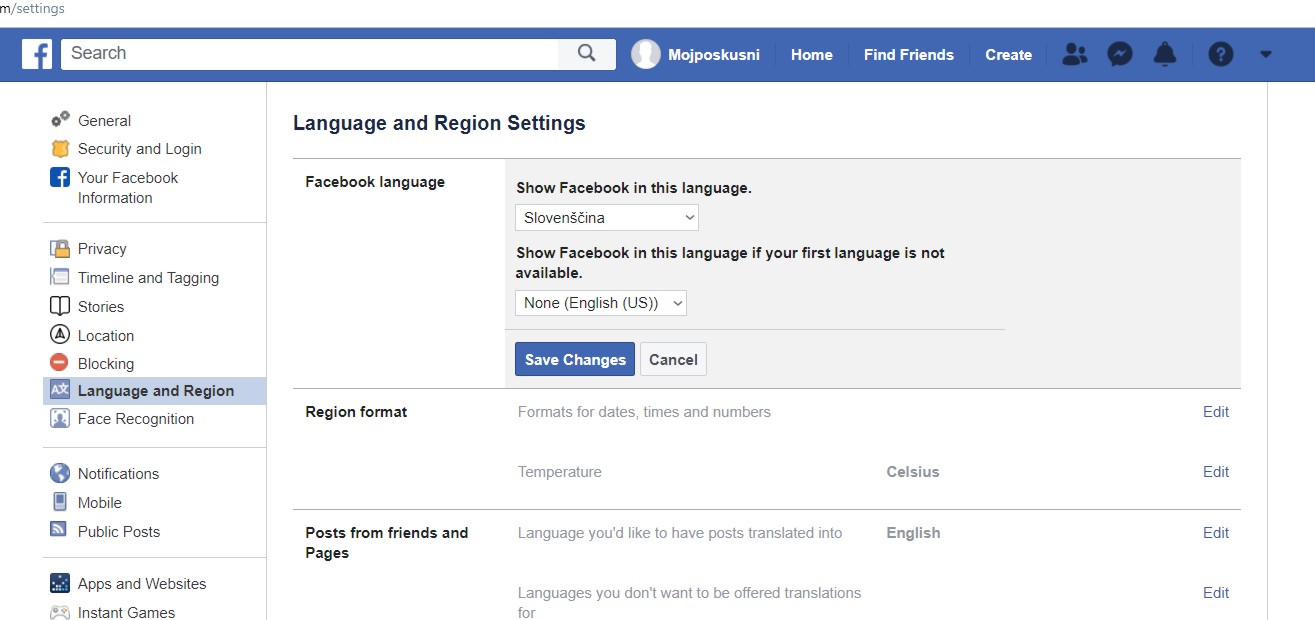1315x620 pixels.
Task: Open Find Friends in top bar
Action: coord(908,55)
